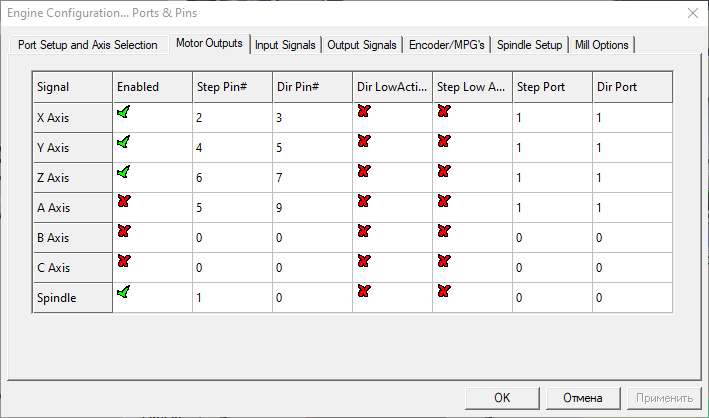Disable the Z Axis Enabled checkmark

(x=124, y=172)
